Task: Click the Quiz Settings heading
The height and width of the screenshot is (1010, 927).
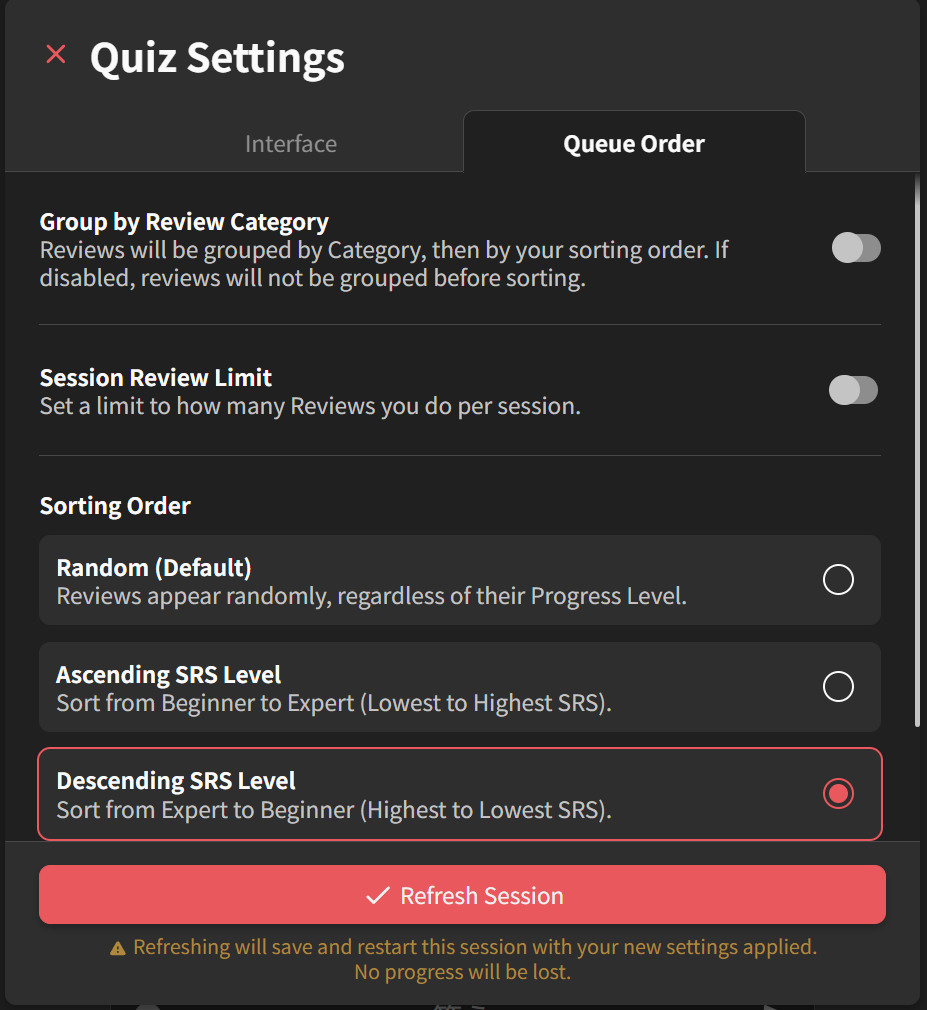Action: [217, 57]
